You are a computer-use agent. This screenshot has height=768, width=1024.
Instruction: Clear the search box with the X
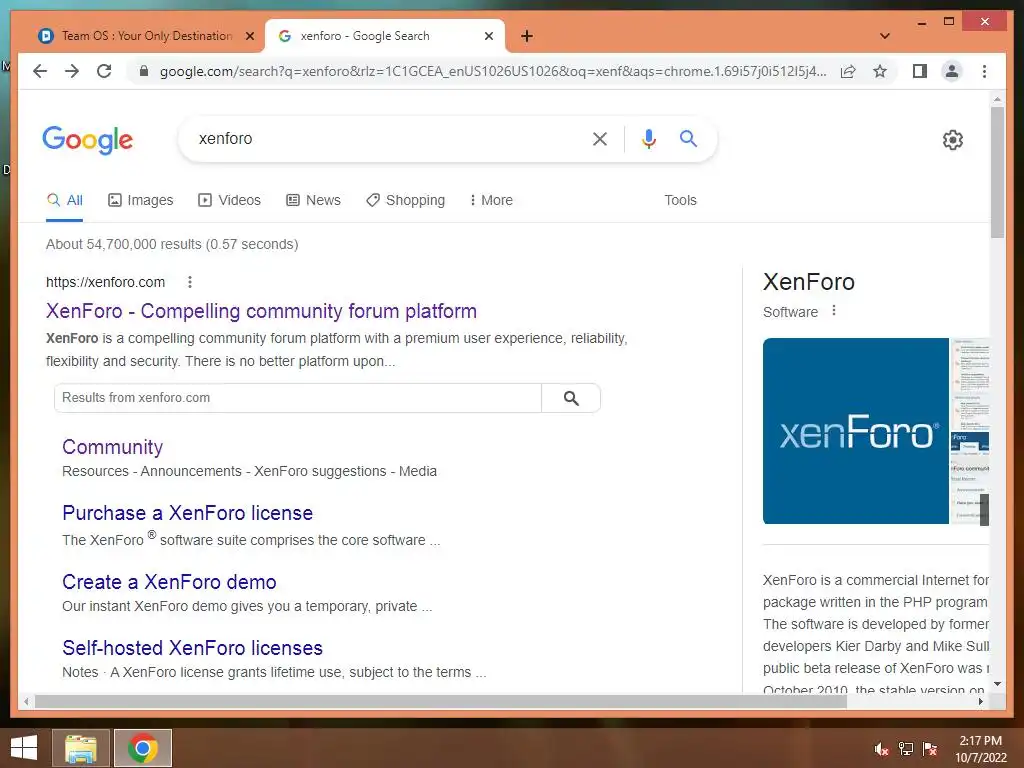tap(600, 138)
